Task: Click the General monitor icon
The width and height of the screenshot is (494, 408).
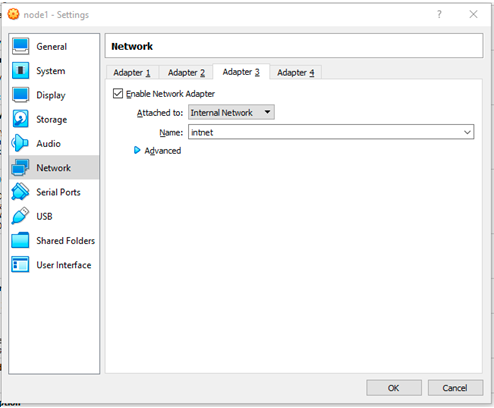Action: [x=20, y=46]
